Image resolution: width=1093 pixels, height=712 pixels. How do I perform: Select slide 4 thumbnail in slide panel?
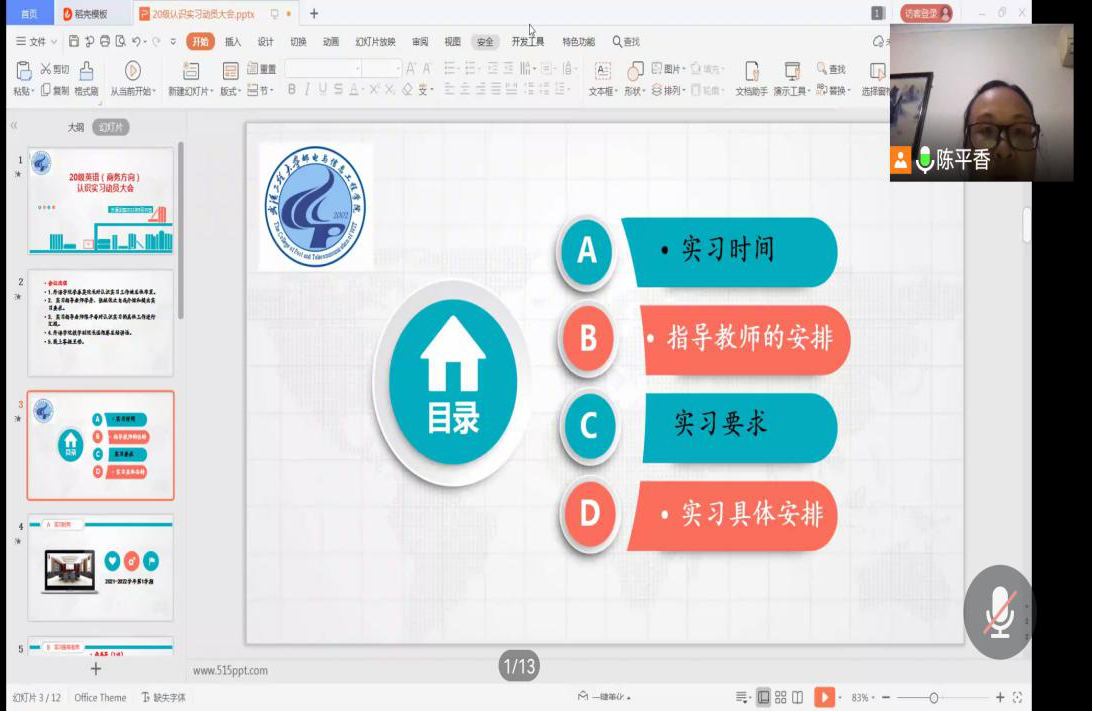100,567
